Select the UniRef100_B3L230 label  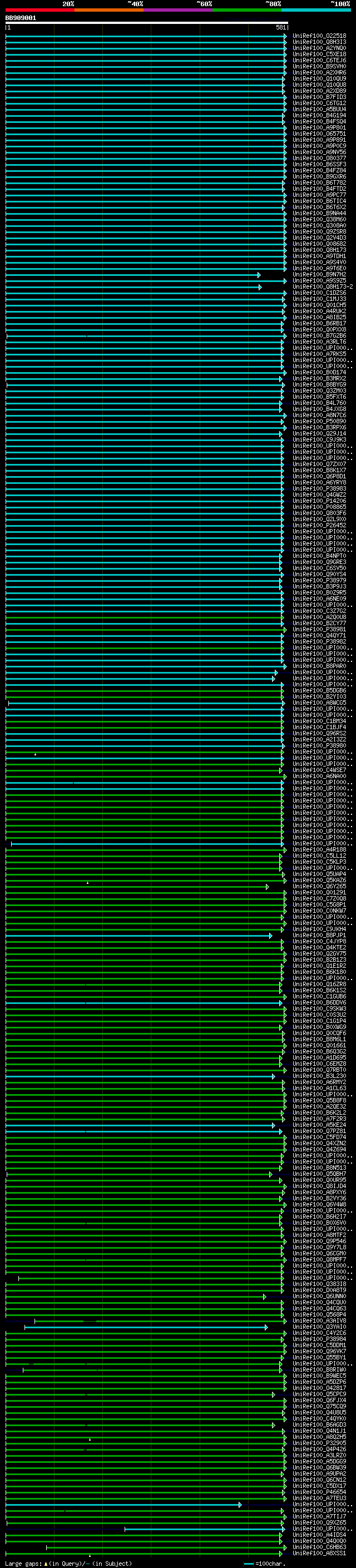319,1076
